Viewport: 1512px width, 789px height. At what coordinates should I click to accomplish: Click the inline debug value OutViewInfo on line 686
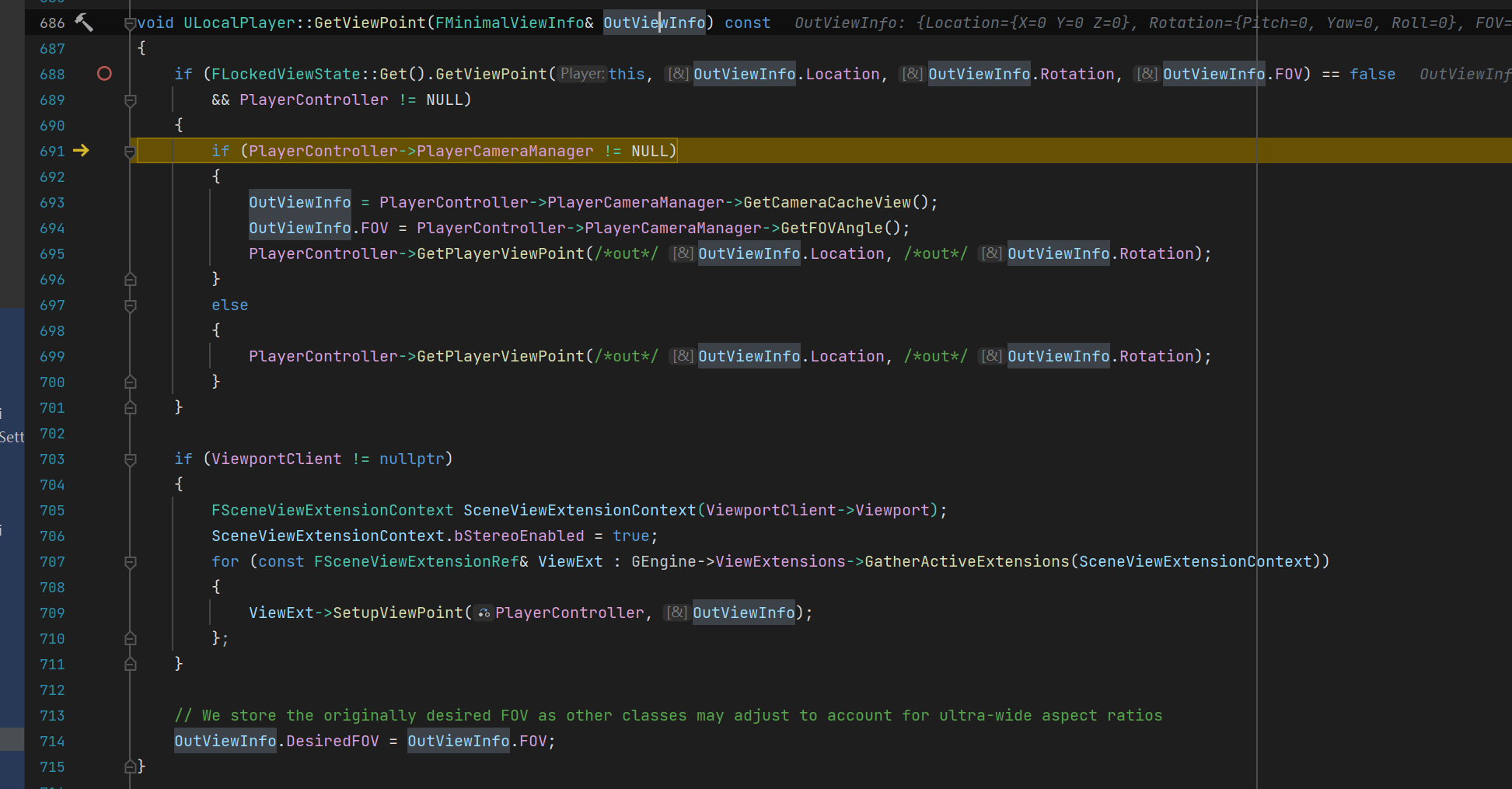point(1153,23)
